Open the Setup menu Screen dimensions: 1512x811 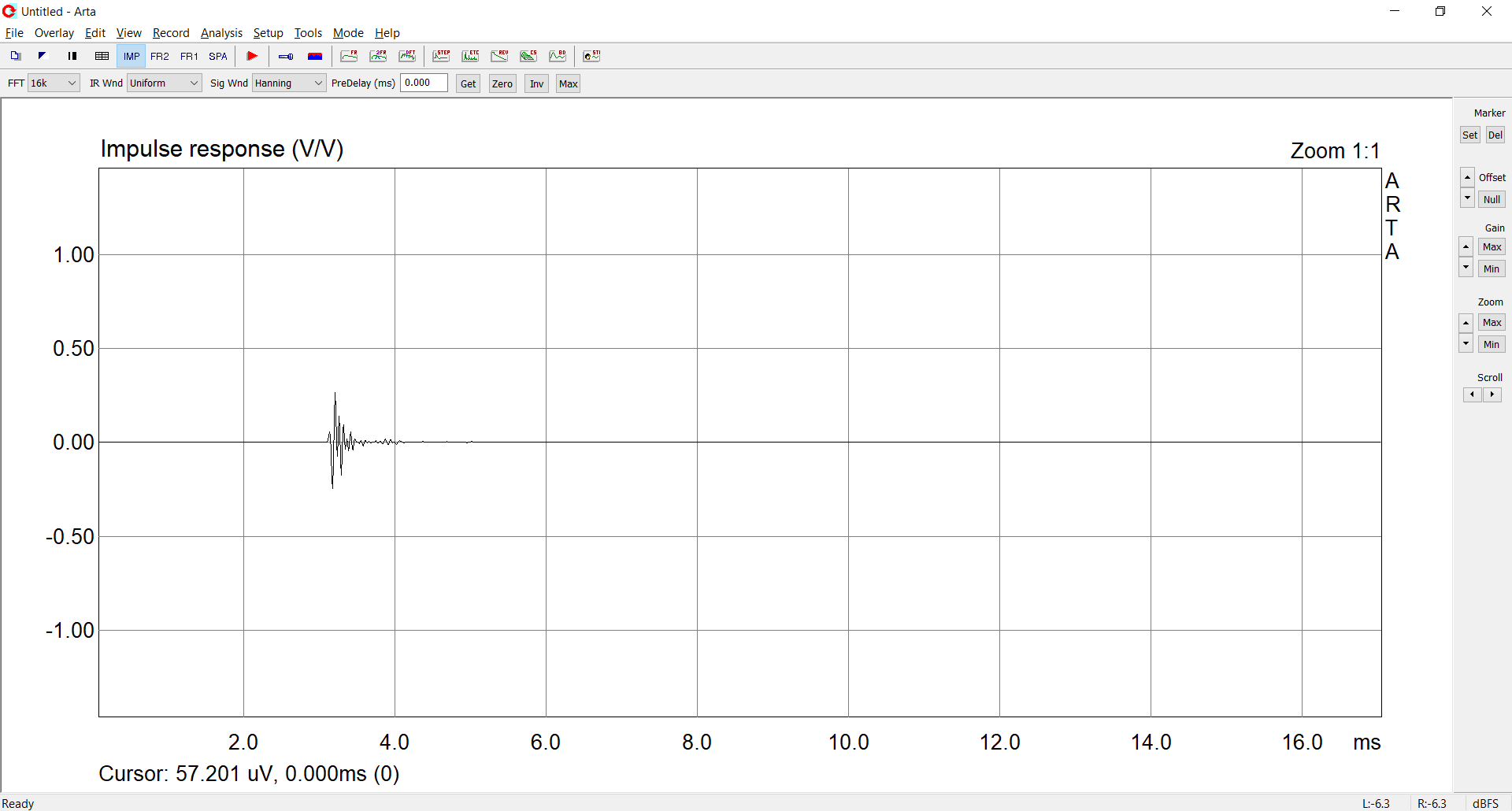click(x=268, y=33)
